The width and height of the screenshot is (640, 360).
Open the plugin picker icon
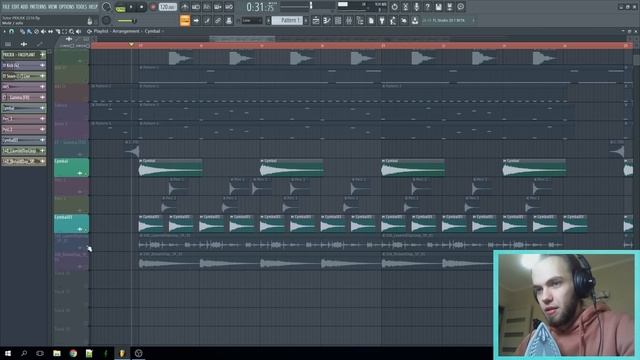382,20
